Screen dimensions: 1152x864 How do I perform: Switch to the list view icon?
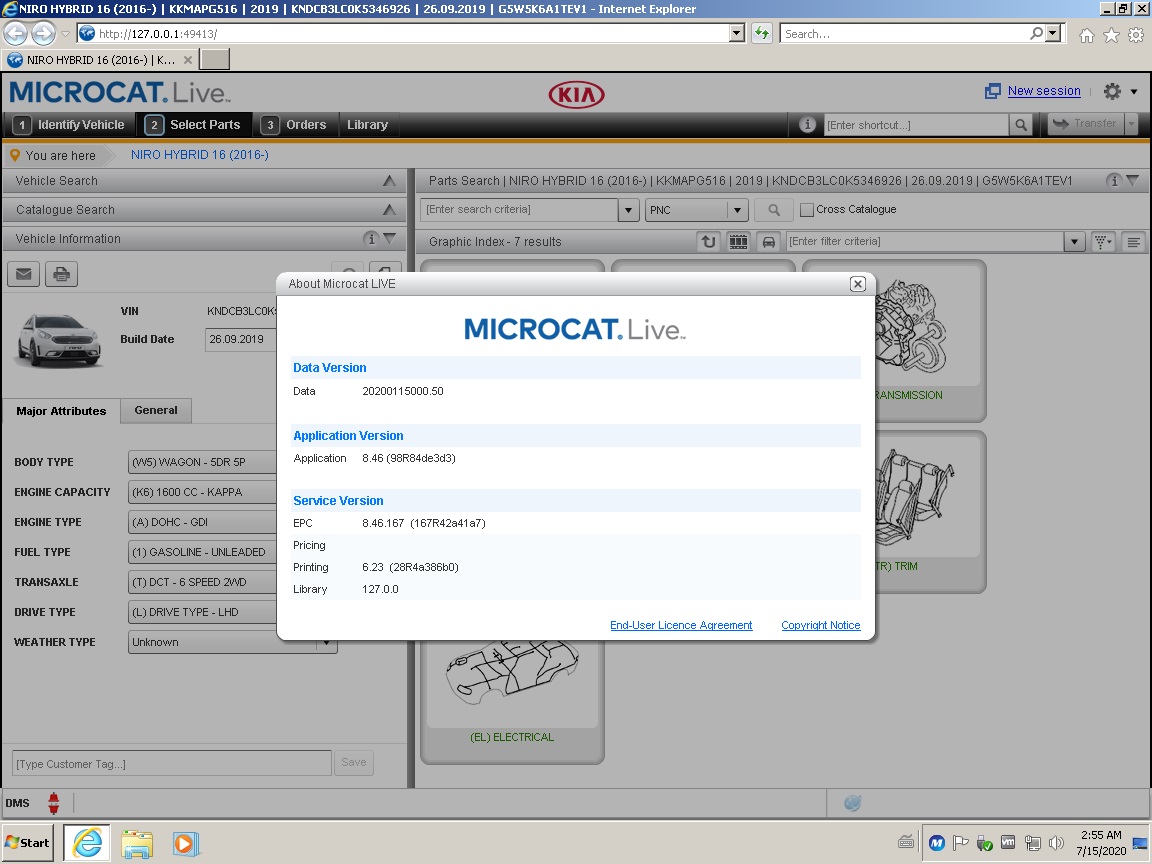pyautogui.click(x=1134, y=241)
